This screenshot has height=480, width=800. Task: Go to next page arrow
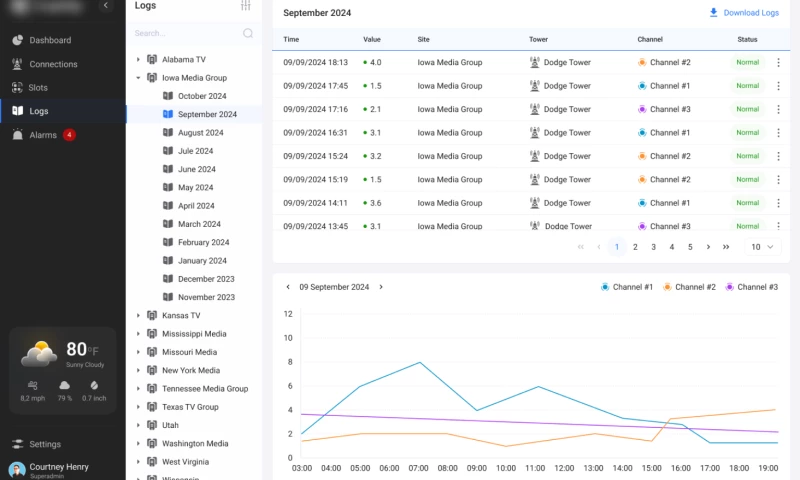[708, 247]
